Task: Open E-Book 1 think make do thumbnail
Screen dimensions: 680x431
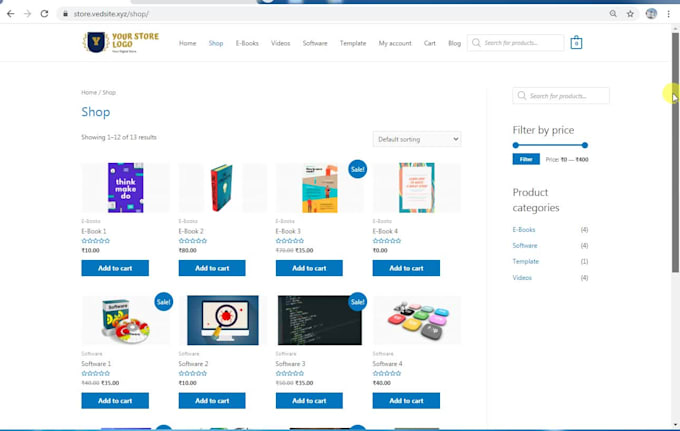Action: [125, 187]
